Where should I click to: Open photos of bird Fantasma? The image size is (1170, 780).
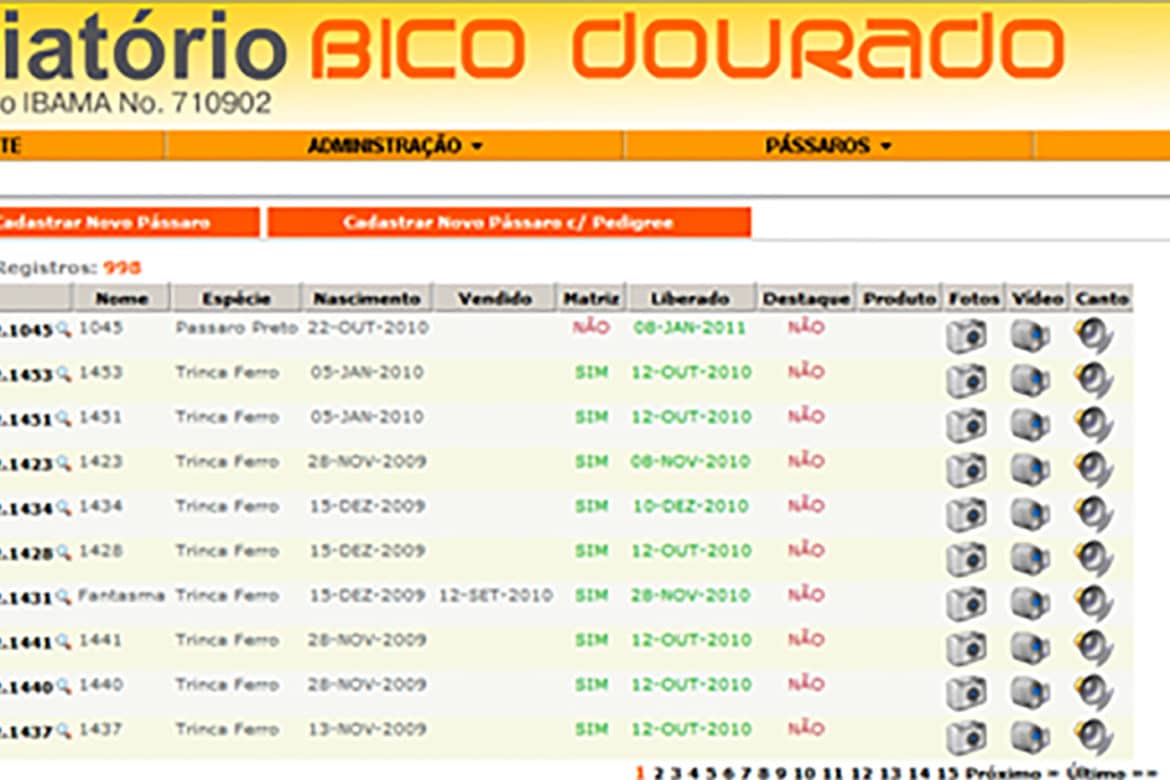pos(966,605)
